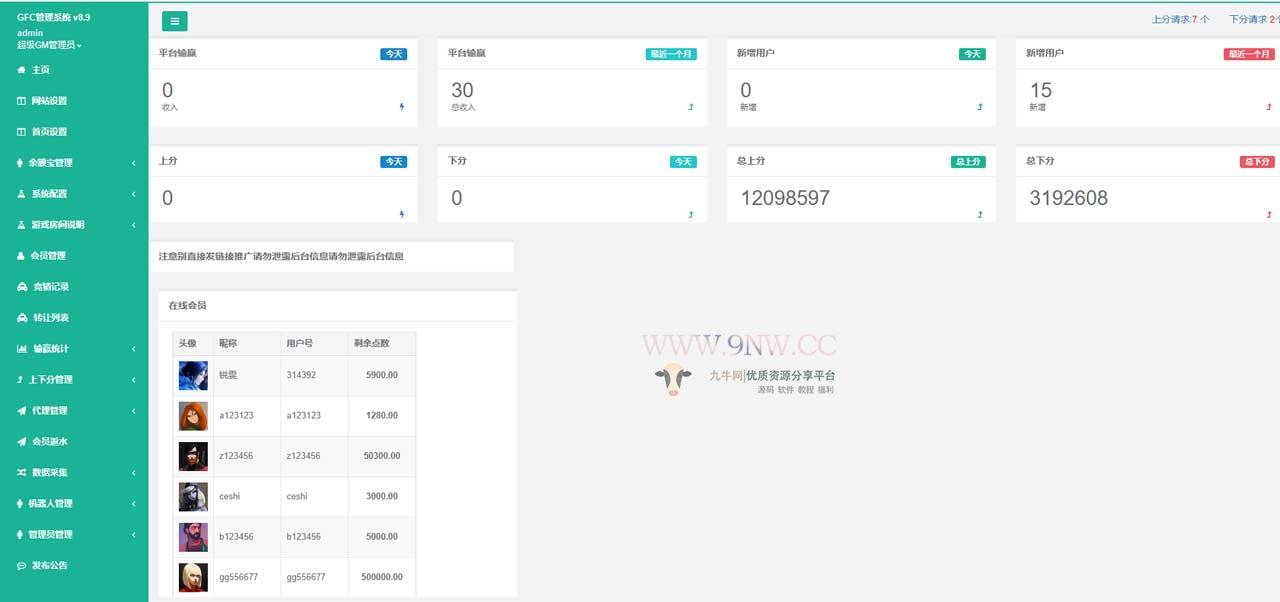Open the 下分请求 notification link
Screen dimensions: 1280x602
(x=1254, y=19)
